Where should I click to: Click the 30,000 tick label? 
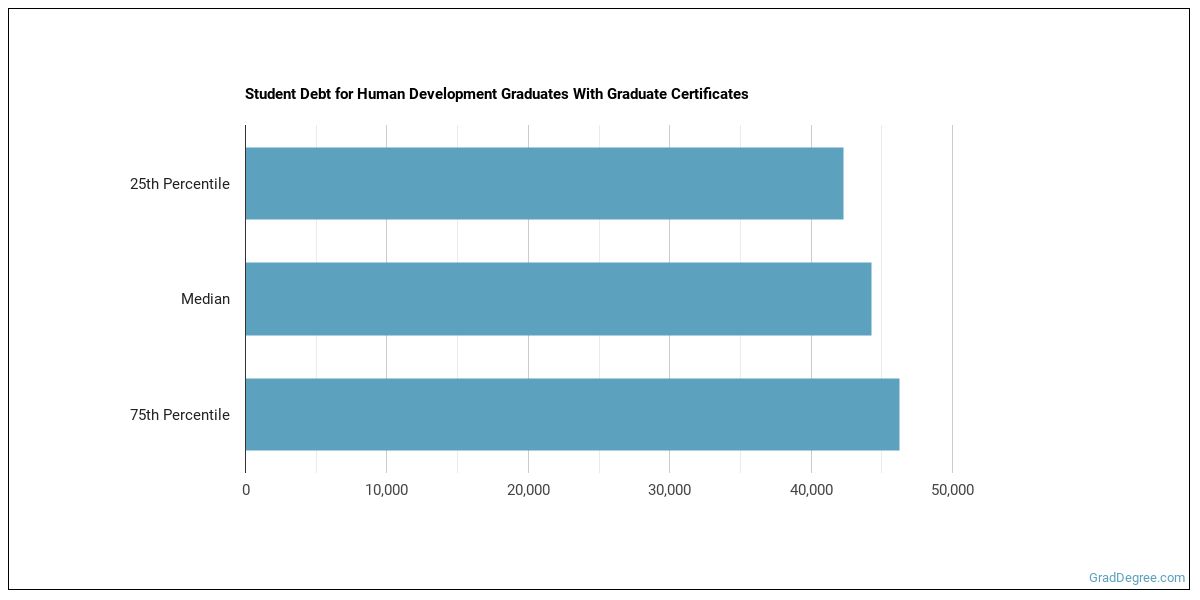[670, 490]
